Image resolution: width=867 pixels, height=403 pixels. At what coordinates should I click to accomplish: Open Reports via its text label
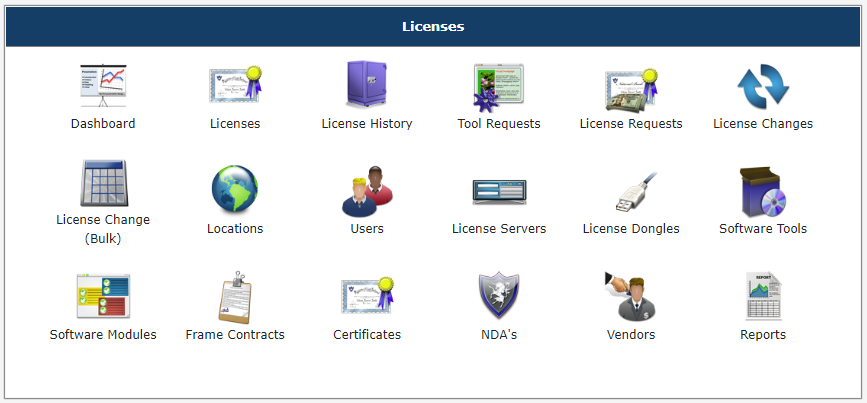[763, 334]
